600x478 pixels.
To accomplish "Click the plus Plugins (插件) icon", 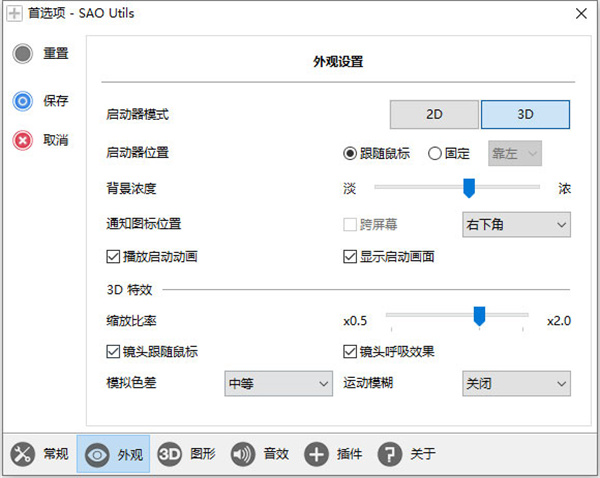I will (316, 454).
